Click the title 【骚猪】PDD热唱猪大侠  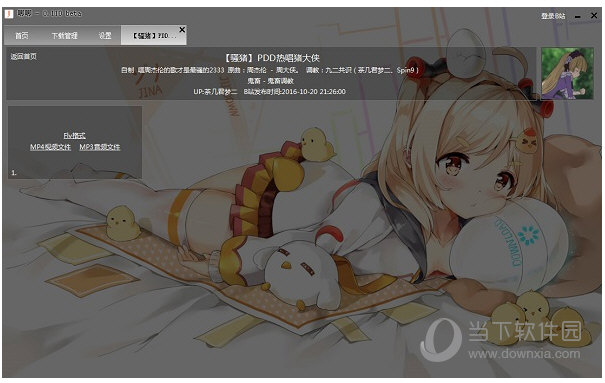(272, 58)
